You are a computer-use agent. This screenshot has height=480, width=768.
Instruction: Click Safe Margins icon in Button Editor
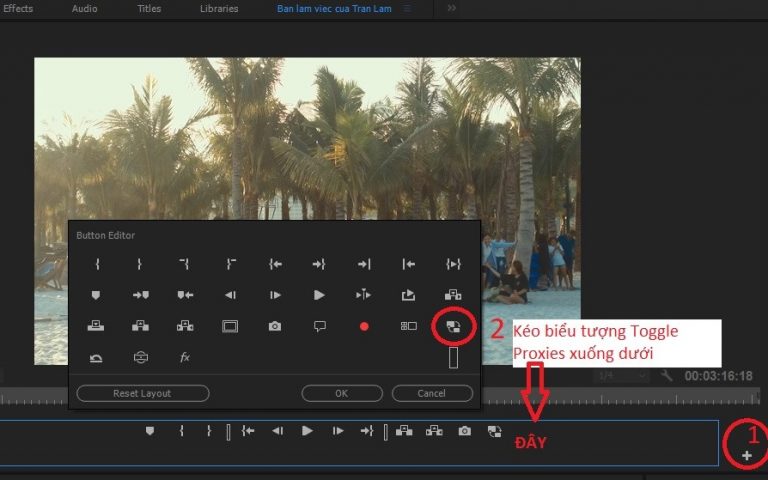coord(230,326)
